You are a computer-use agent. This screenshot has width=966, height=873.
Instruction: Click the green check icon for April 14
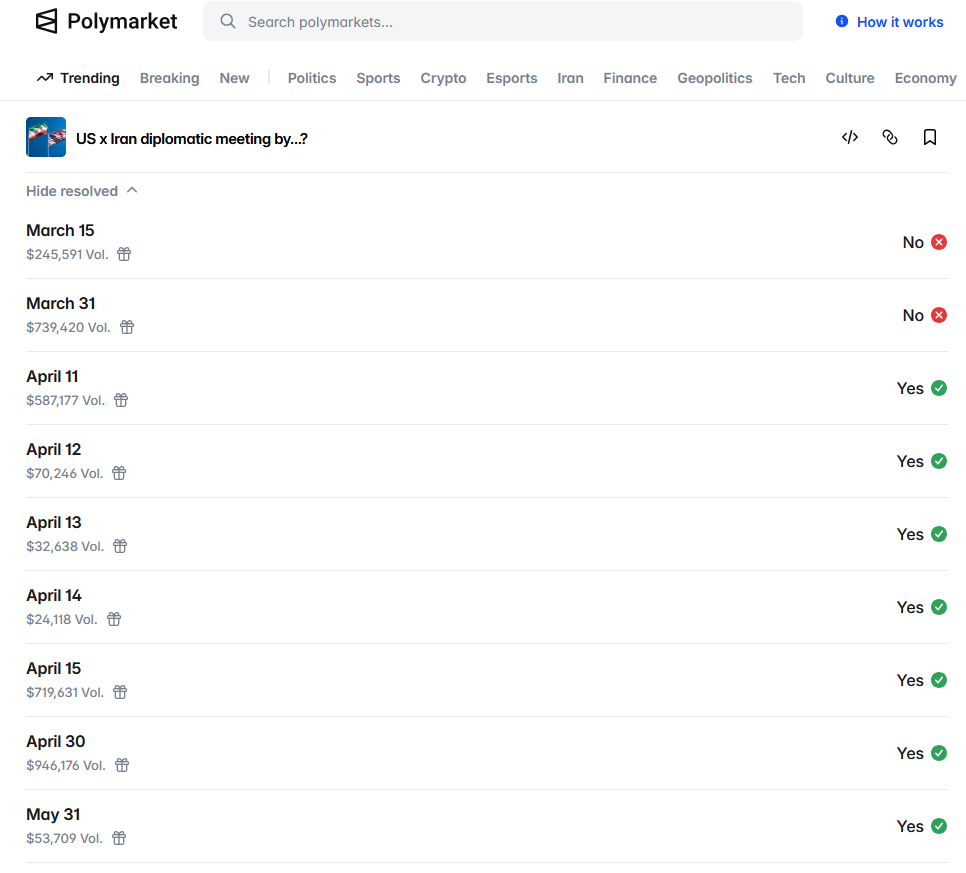[939, 607]
